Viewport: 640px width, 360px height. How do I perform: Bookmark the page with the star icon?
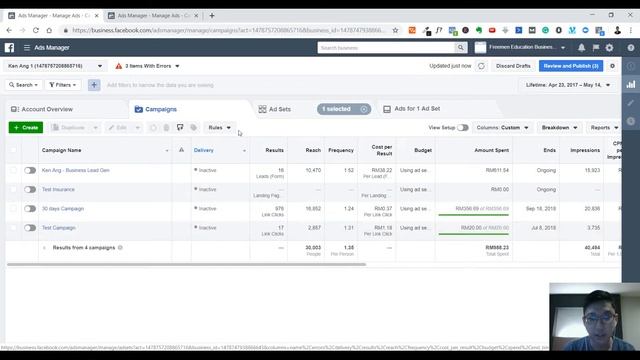point(395,30)
